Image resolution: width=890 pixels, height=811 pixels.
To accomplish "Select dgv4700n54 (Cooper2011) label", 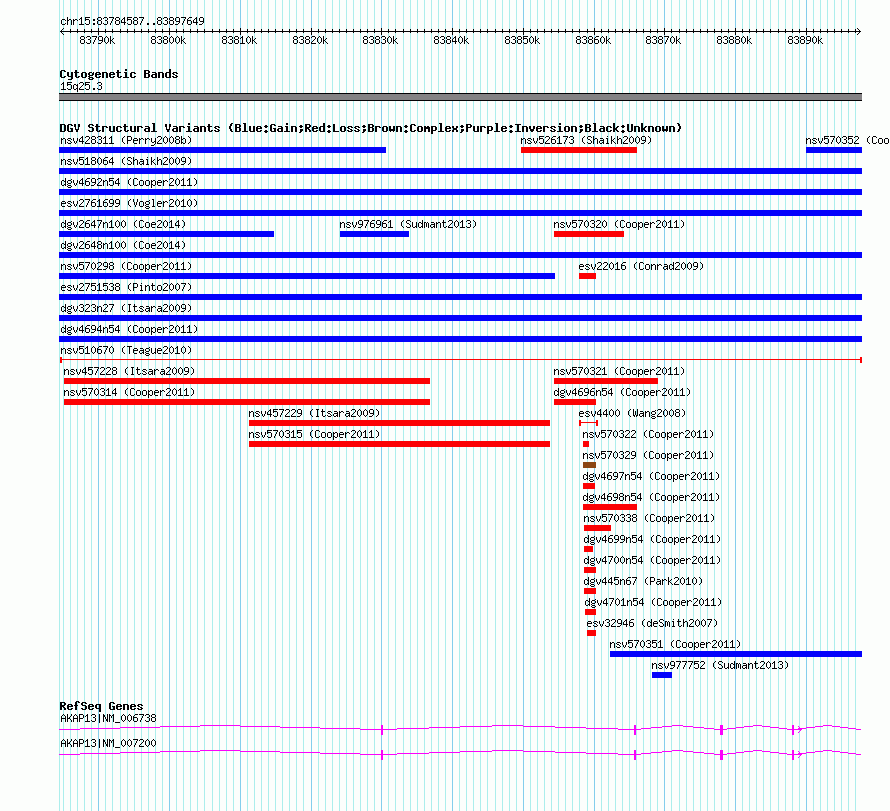I will (x=653, y=560).
